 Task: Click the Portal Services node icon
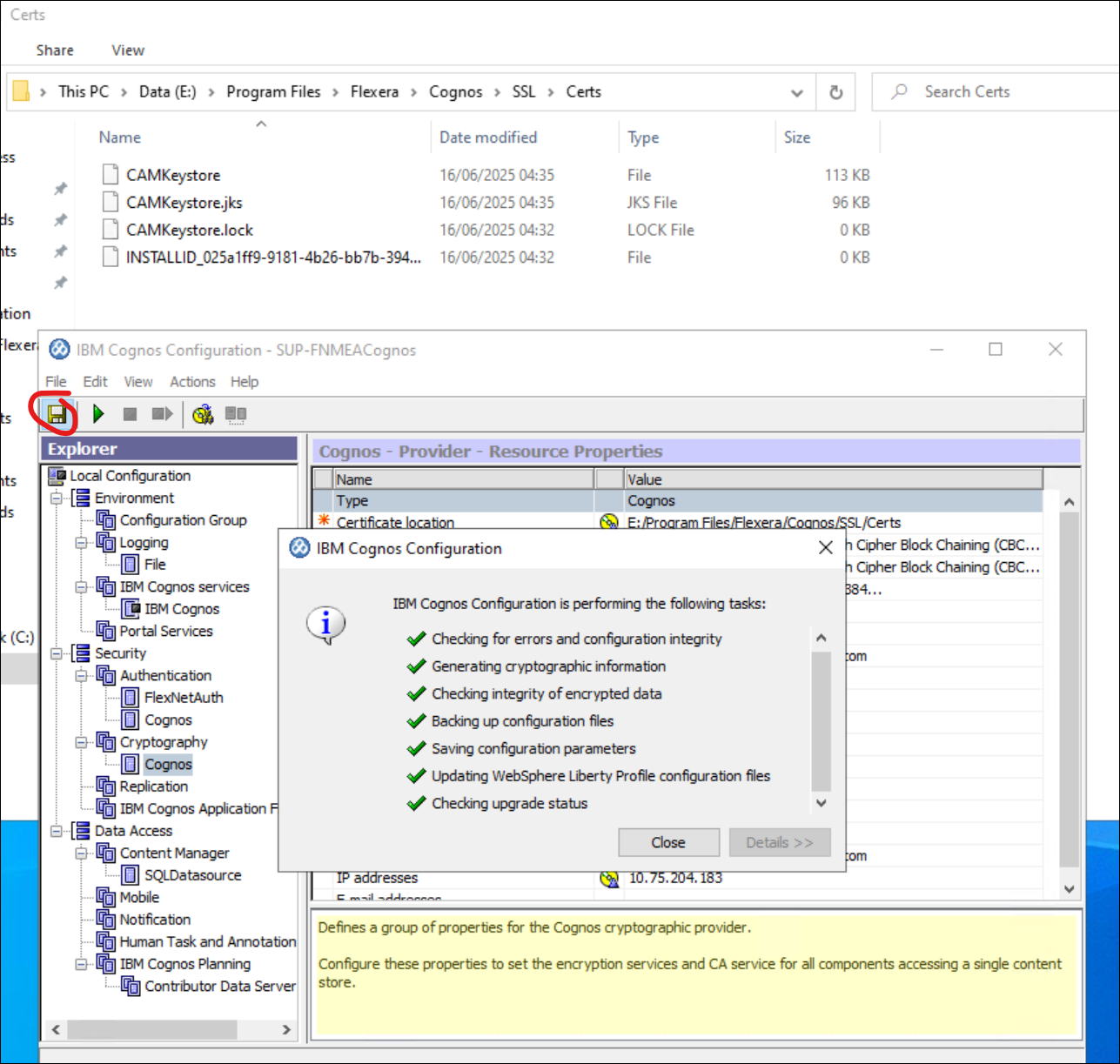[x=106, y=631]
